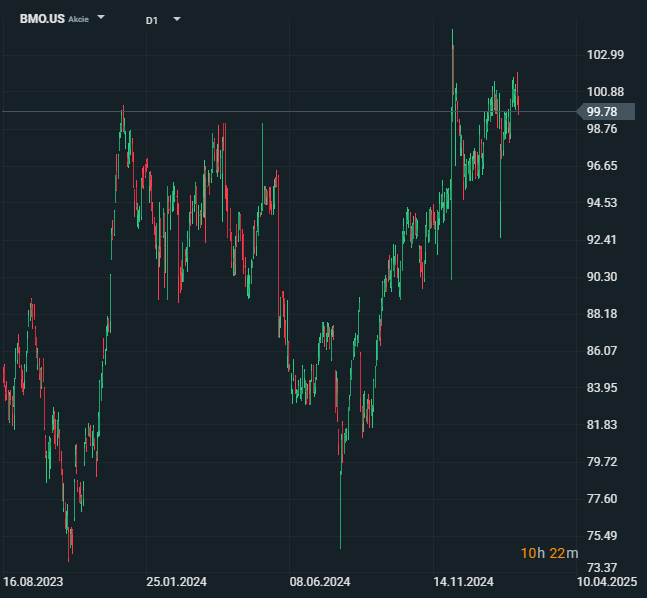Image resolution: width=647 pixels, height=598 pixels.
Task: Click the D1 interval label
Action: coord(151,20)
